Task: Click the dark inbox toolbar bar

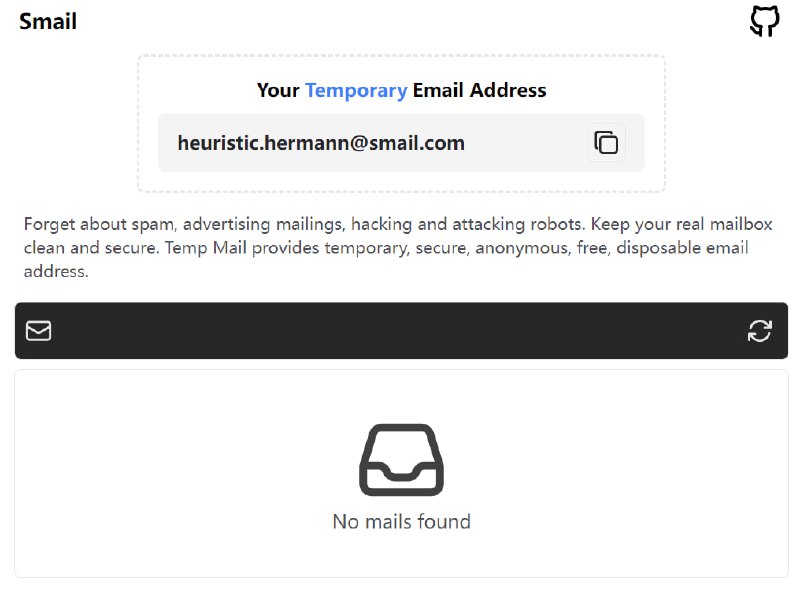Action: click(x=400, y=330)
